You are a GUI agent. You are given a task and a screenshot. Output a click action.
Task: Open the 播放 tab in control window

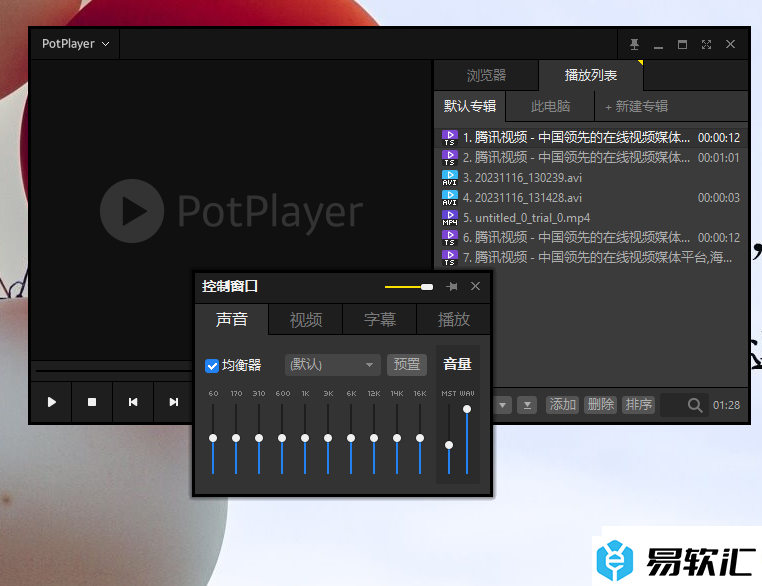(x=453, y=319)
